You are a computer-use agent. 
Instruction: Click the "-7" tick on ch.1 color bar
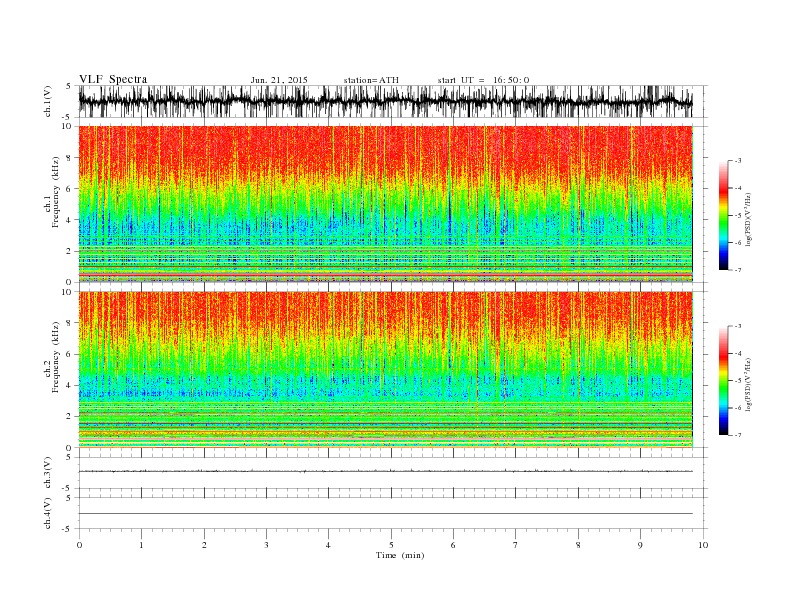[x=738, y=270]
